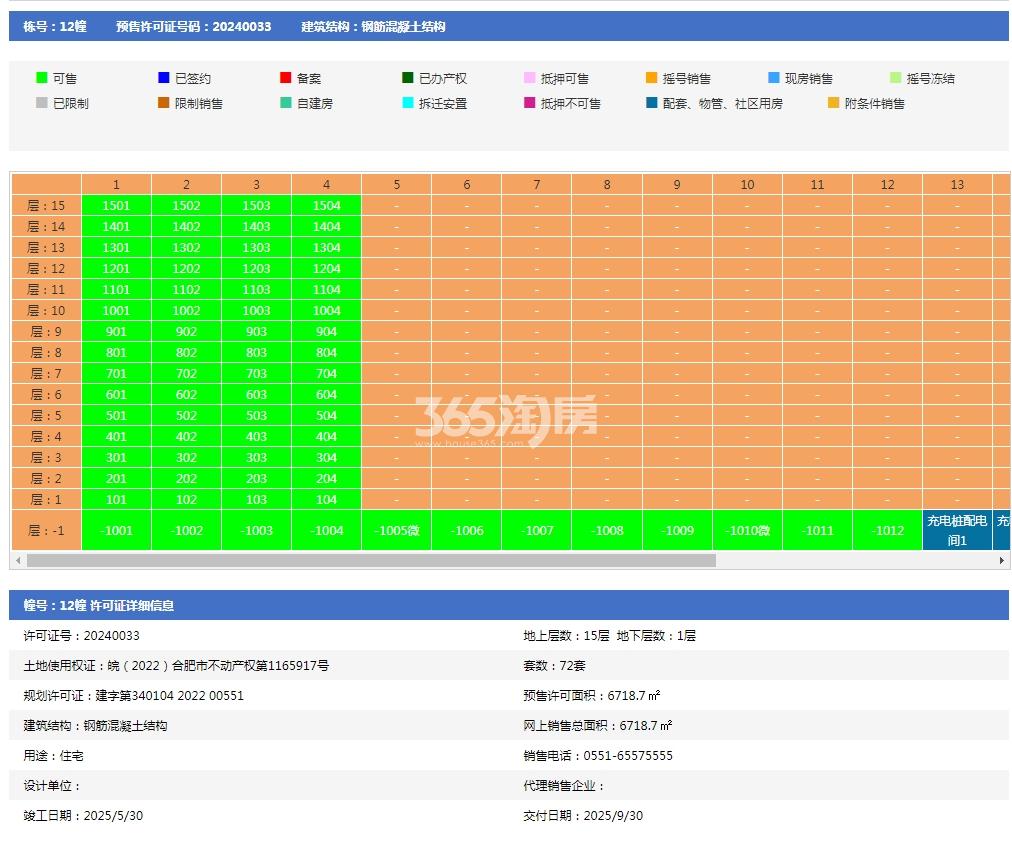Click the 规划许可证 number text

[x=134, y=696]
